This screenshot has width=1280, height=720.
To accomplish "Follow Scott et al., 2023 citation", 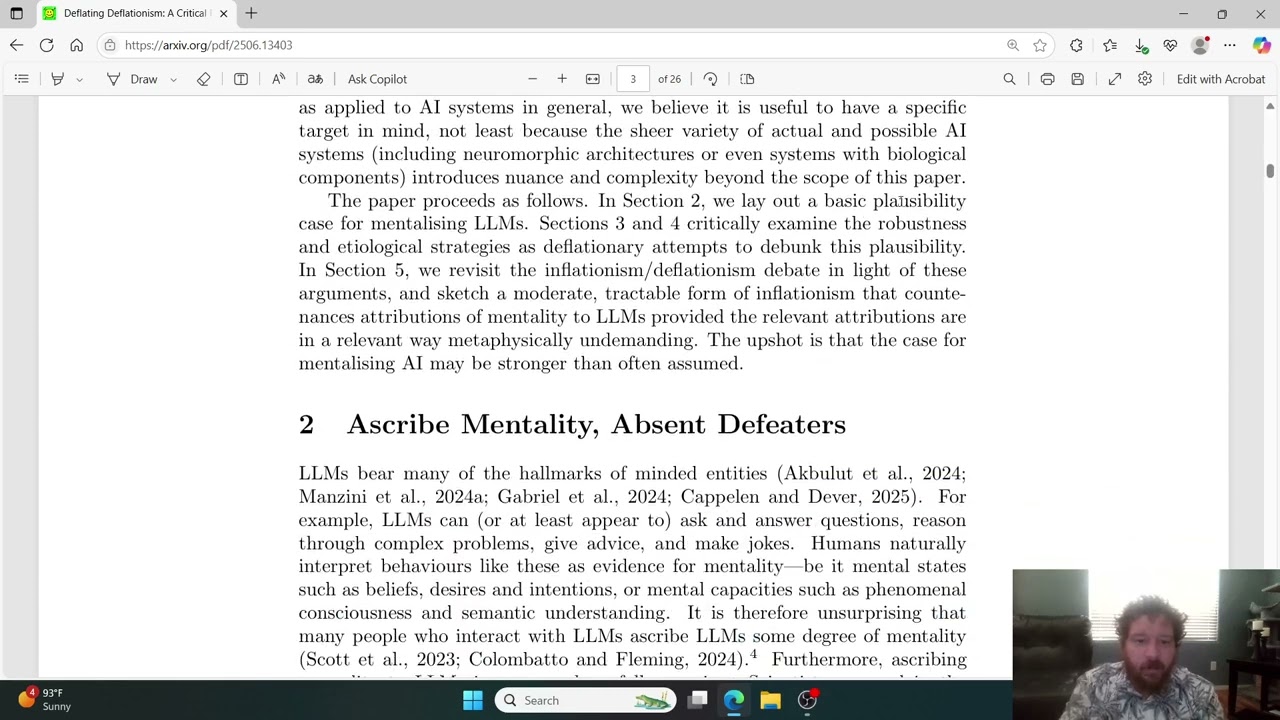I will point(381,660).
